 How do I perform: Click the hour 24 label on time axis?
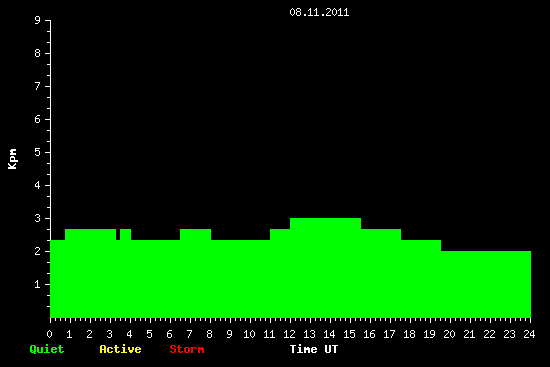point(529,334)
